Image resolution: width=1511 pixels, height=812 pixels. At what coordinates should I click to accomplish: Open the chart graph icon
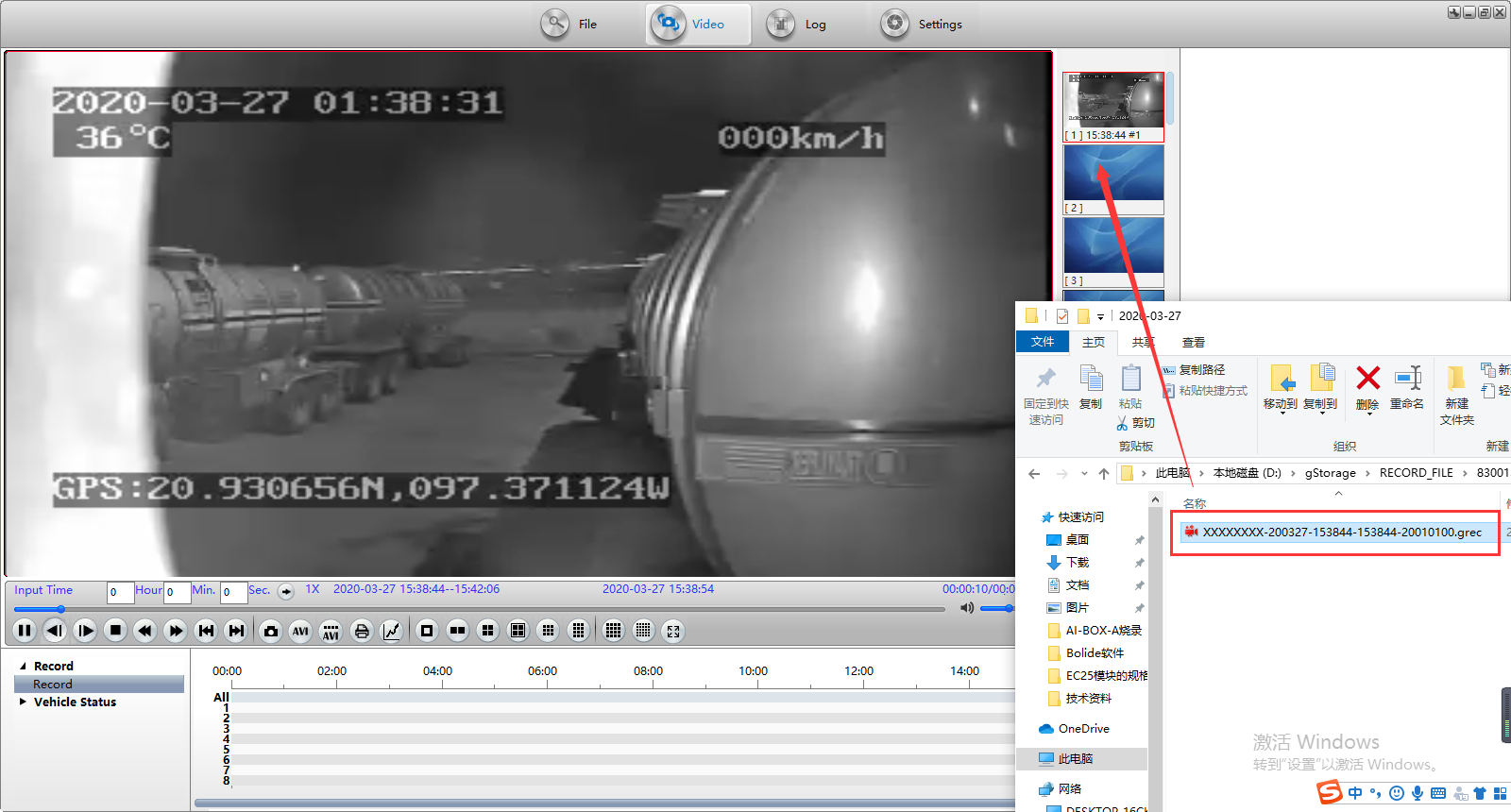pos(392,631)
